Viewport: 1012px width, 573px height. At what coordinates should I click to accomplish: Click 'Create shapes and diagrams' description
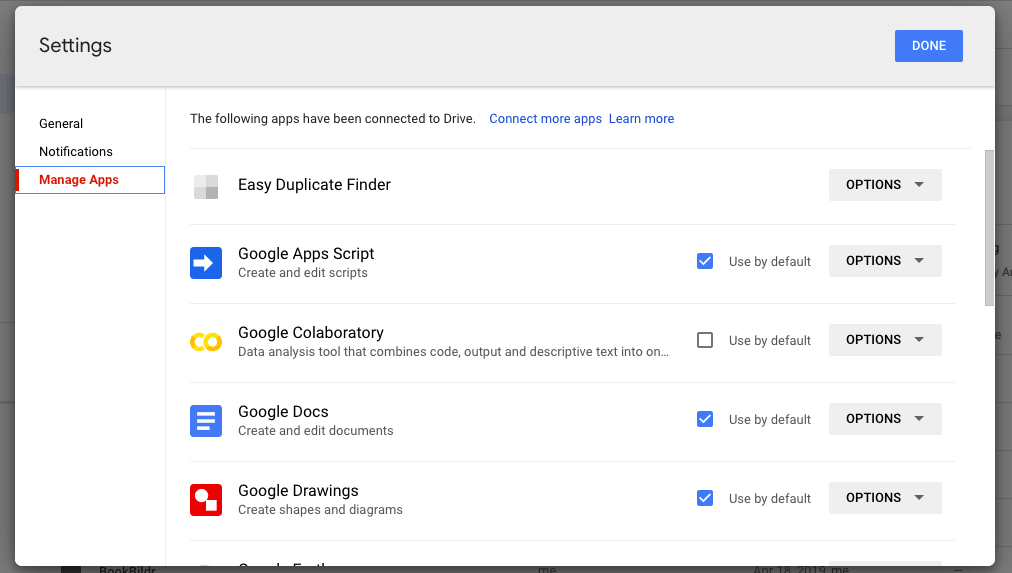point(320,510)
